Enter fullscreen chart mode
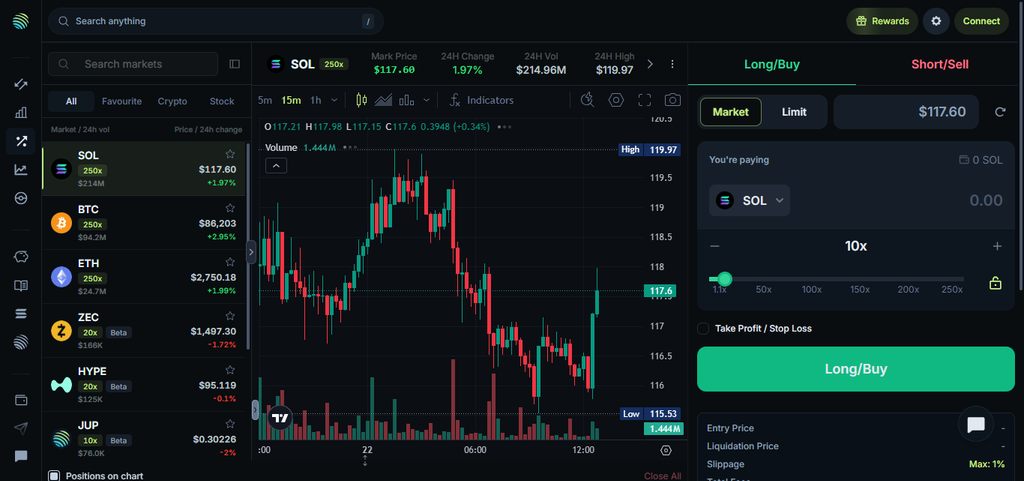The image size is (1024, 481). pyautogui.click(x=645, y=100)
